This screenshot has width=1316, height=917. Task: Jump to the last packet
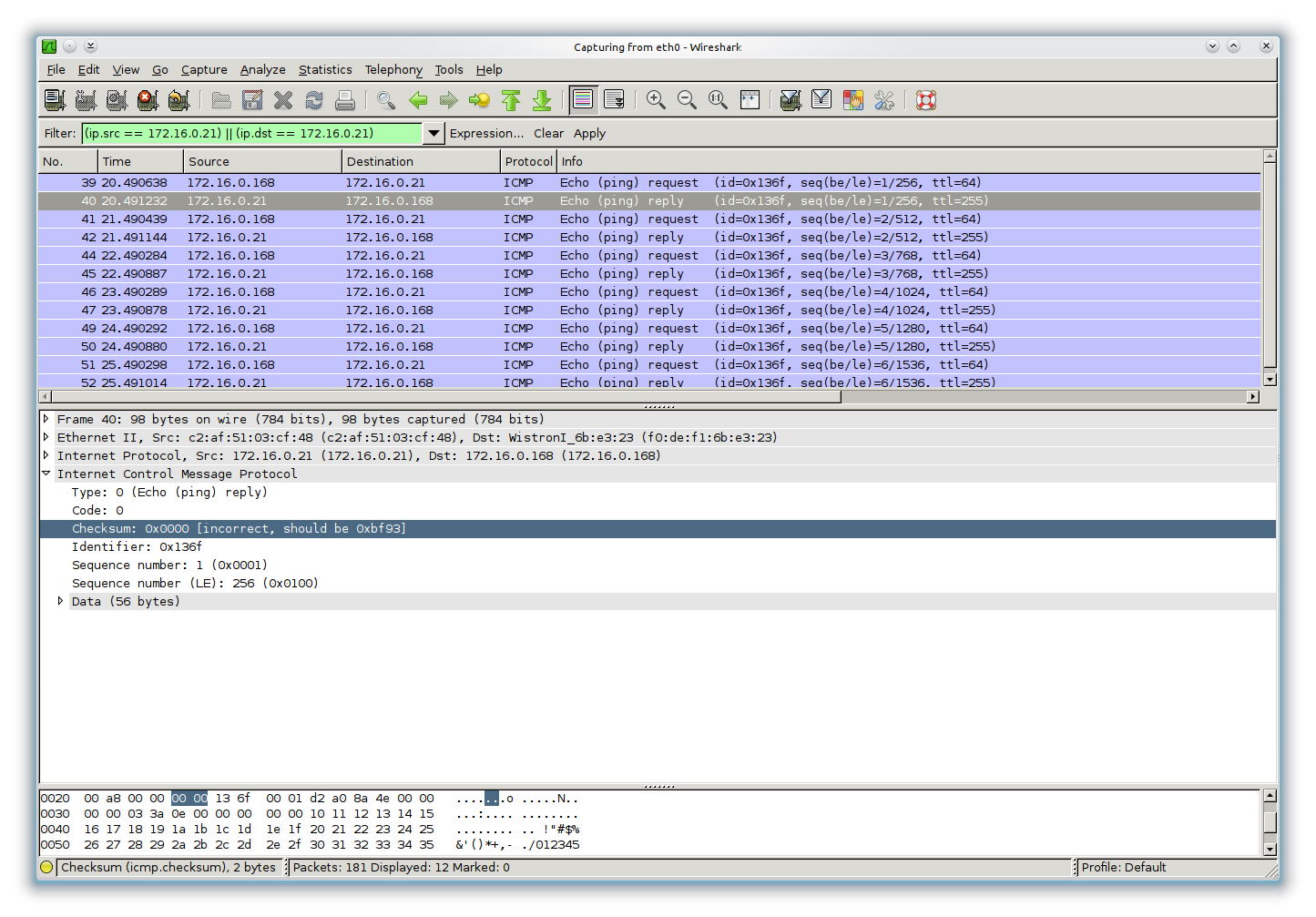pos(542,100)
